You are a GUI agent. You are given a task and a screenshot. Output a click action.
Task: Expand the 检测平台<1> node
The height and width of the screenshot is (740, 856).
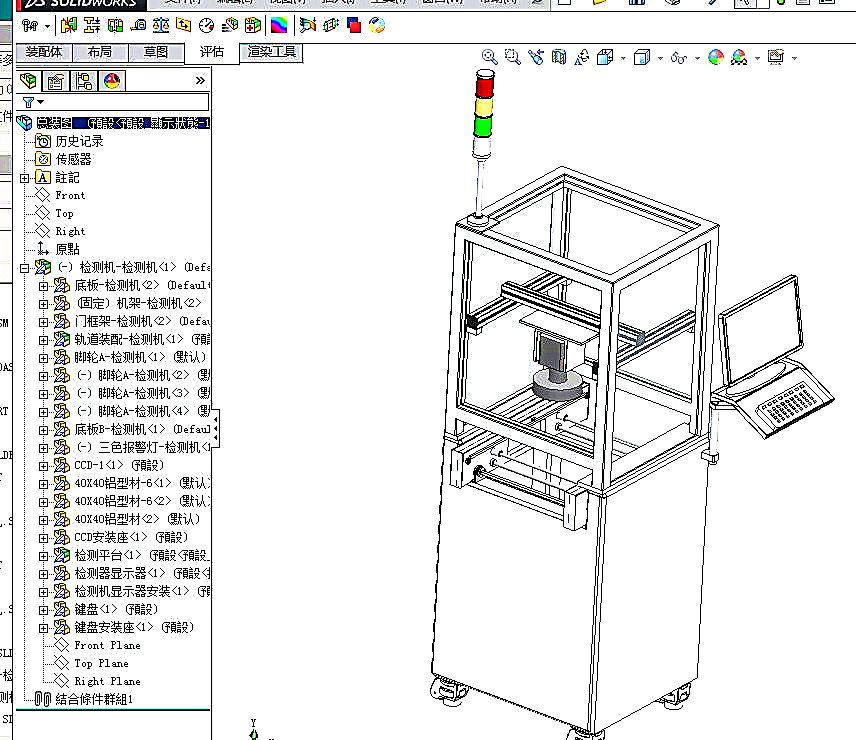click(x=44, y=556)
